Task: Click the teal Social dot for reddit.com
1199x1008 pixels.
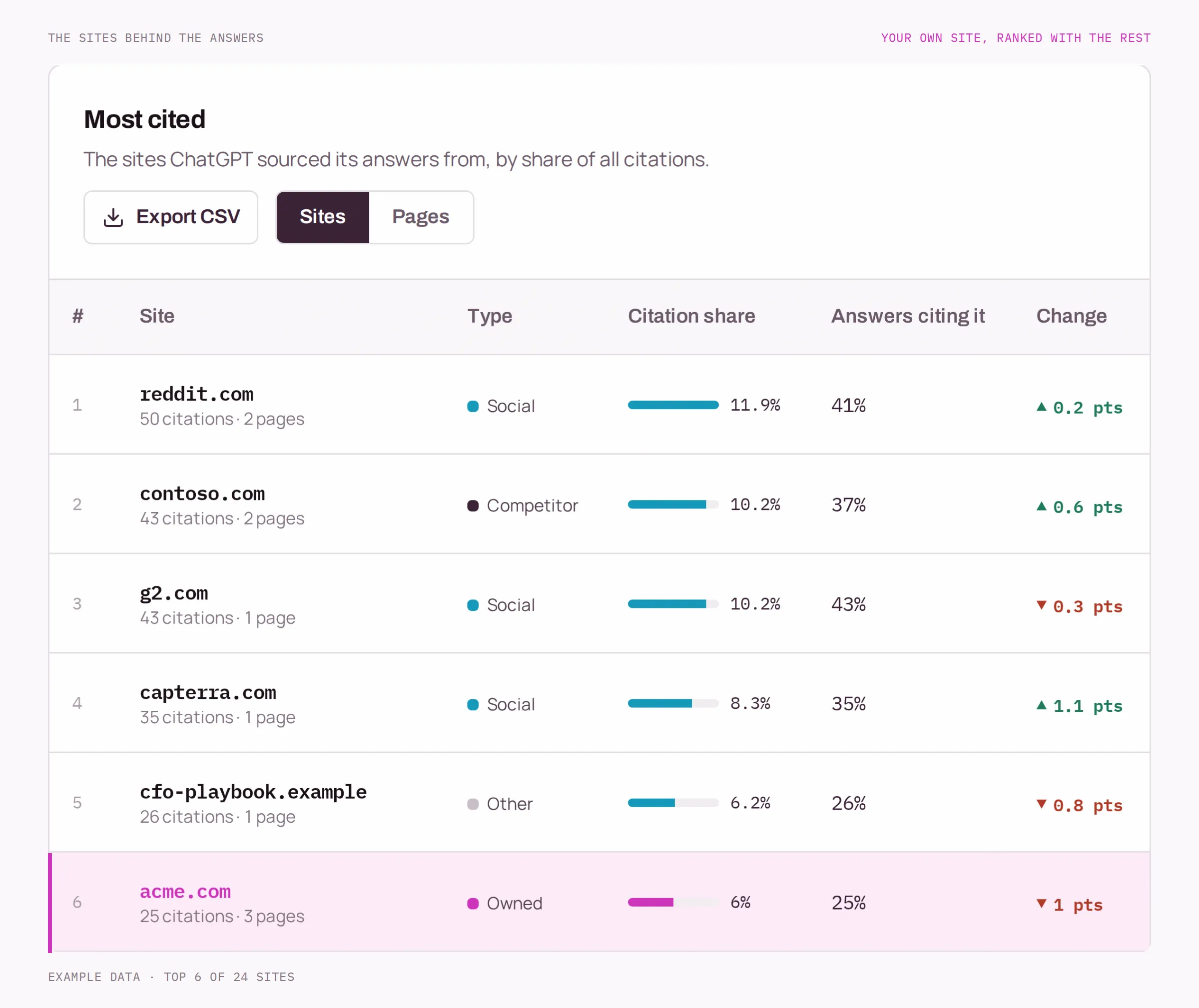Action: [473, 406]
